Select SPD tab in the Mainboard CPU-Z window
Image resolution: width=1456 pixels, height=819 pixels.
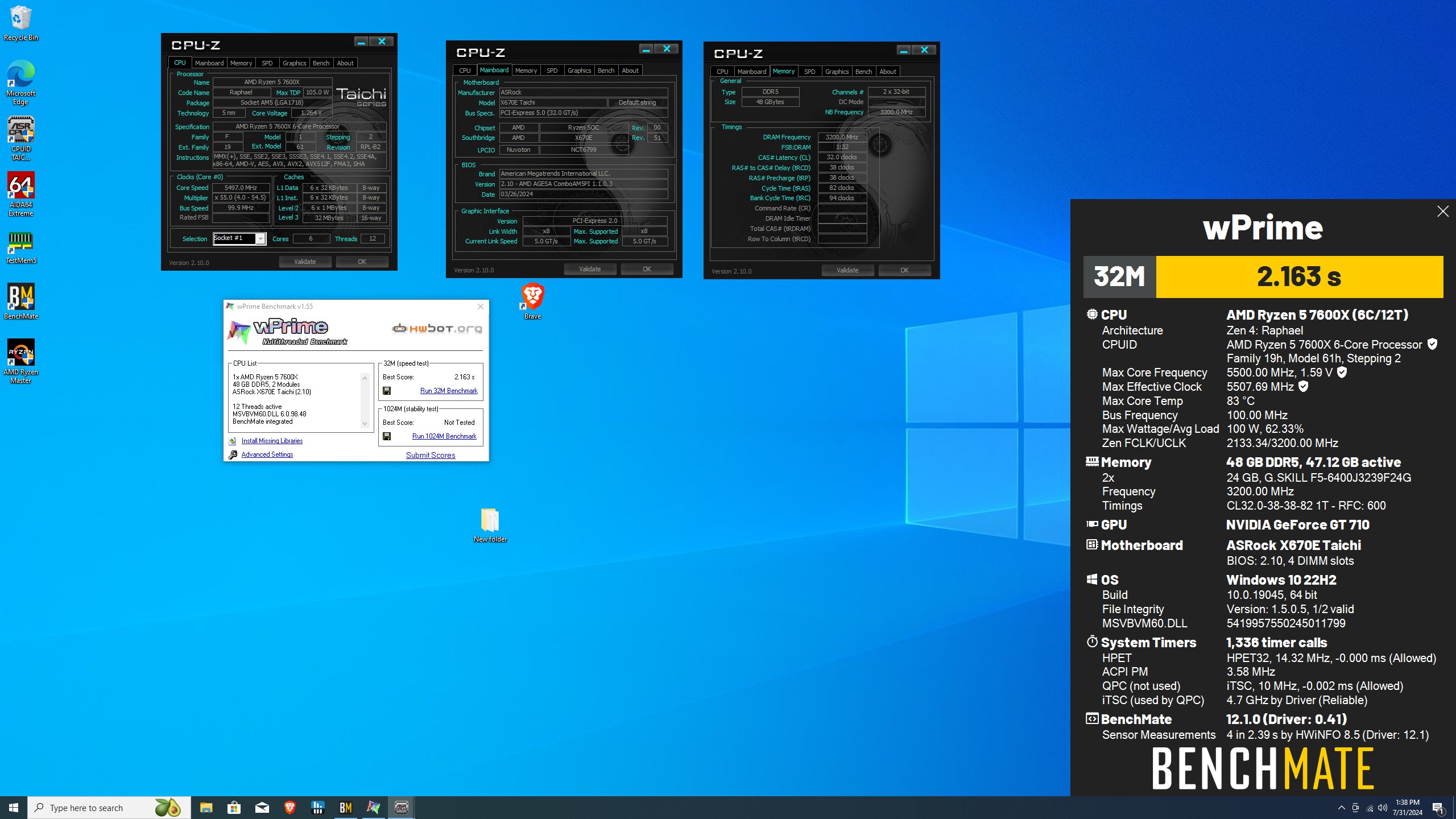tap(552, 71)
